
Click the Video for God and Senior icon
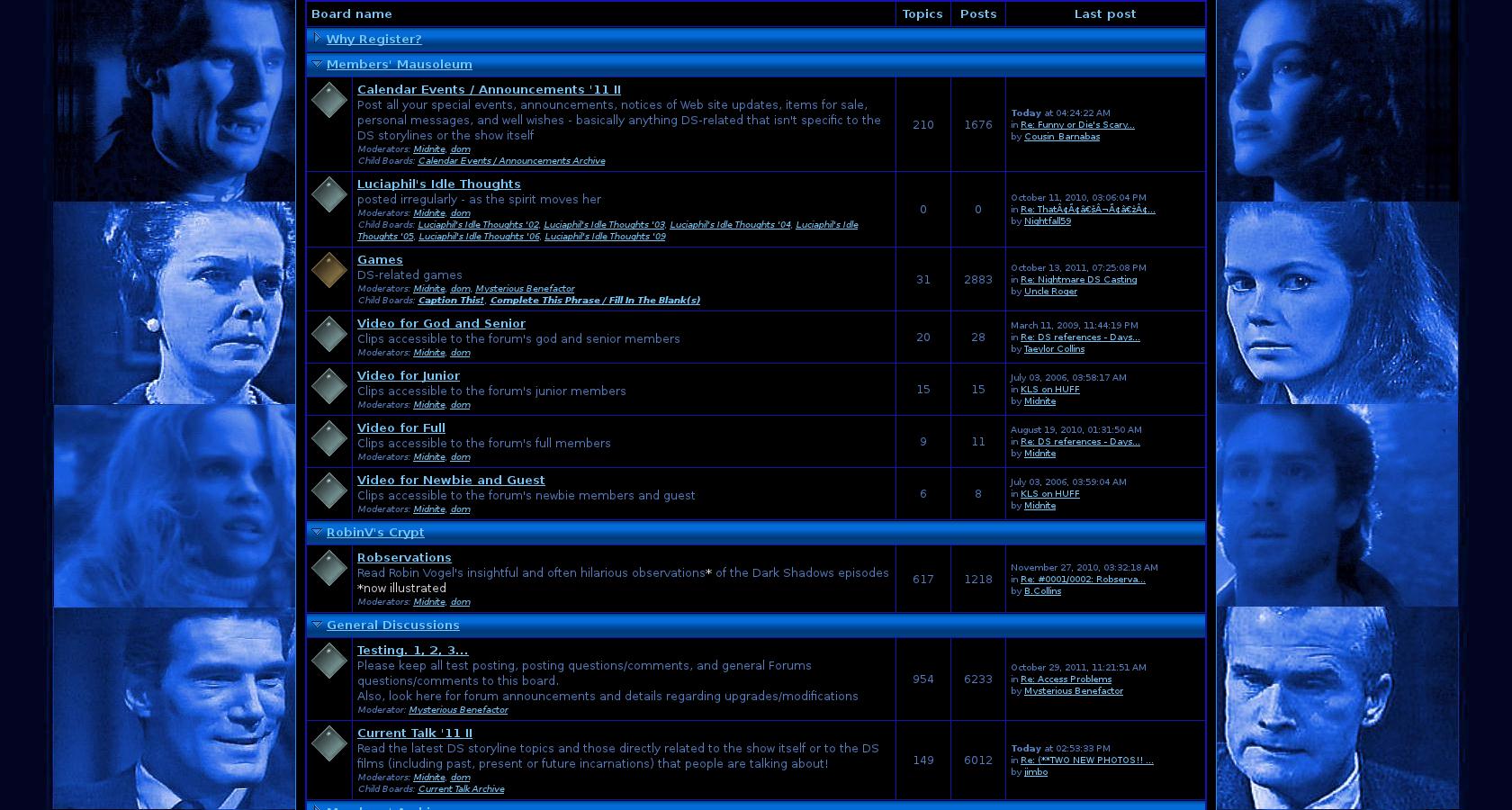pos(328,334)
